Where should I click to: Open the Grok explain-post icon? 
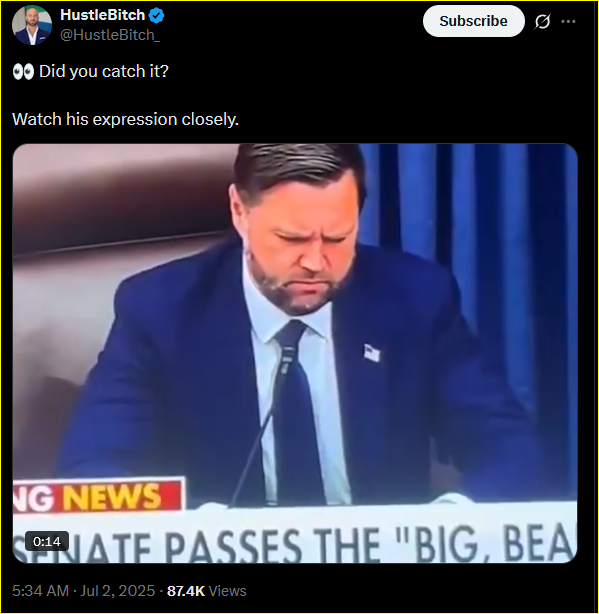pyautogui.click(x=542, y=21)
